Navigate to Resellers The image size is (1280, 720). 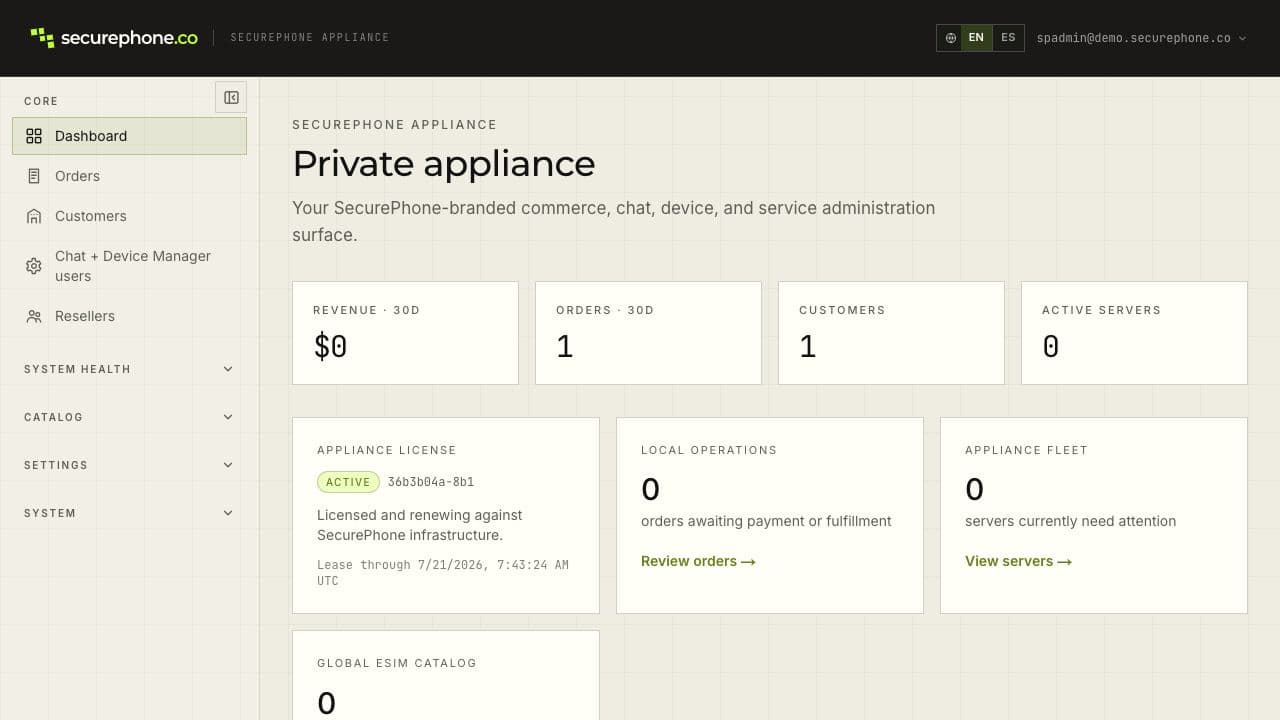click(129, 316)
